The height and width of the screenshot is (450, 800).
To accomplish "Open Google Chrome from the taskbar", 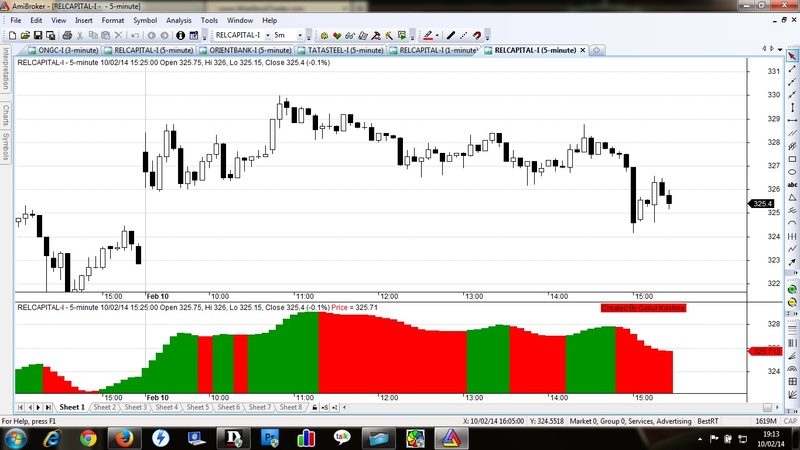I will point(88,438).
